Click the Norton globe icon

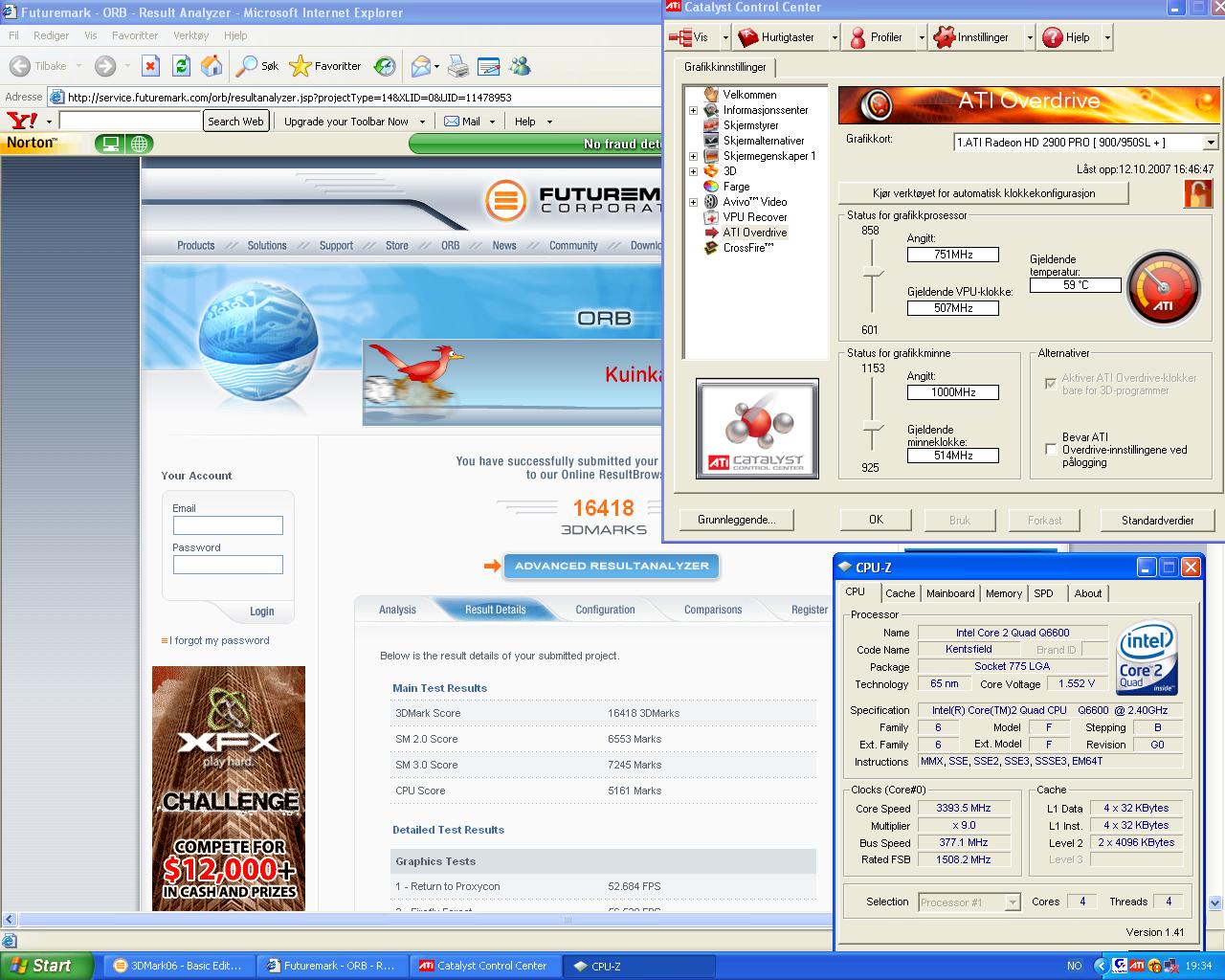(140, 145)
